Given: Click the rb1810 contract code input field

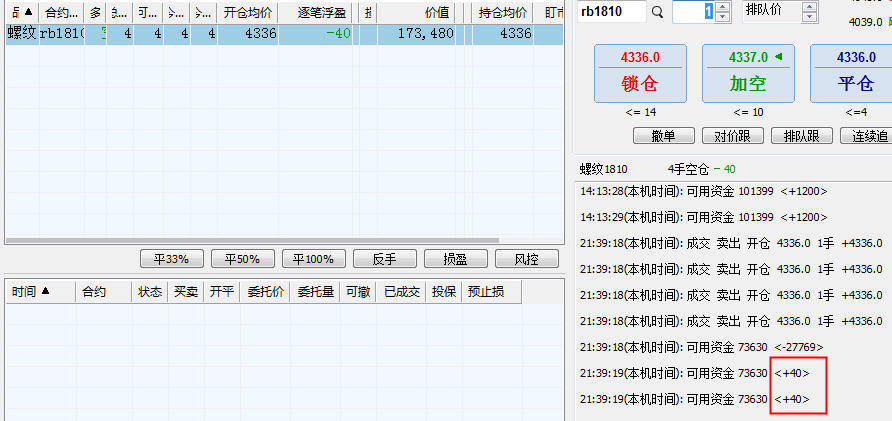Looking at the screenshot, I should pyautogui.click(x=610, y=12).
